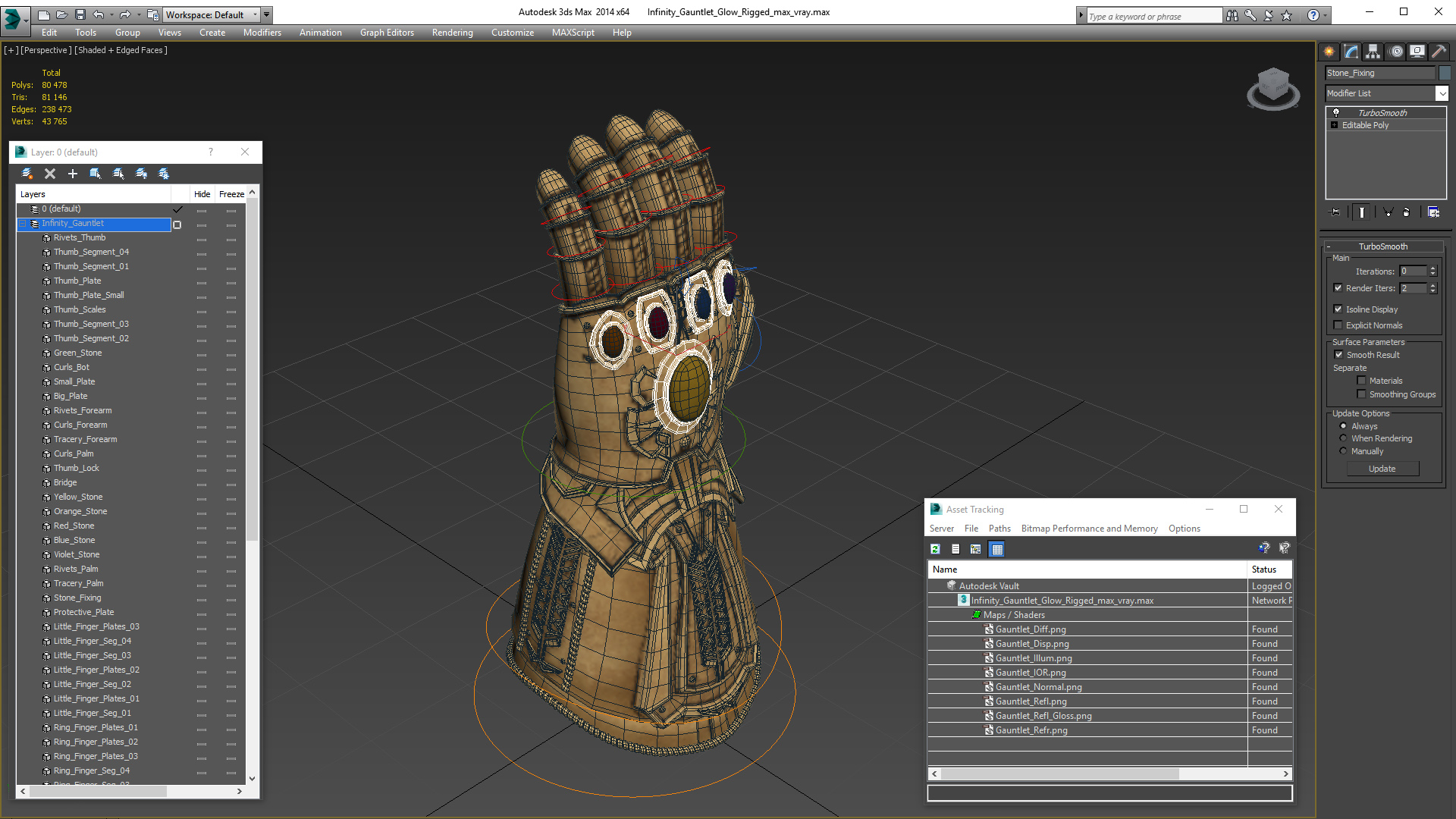The image size is (1456, 819).
Task: Click the Save File floppy icon
Action: point(80,14)
